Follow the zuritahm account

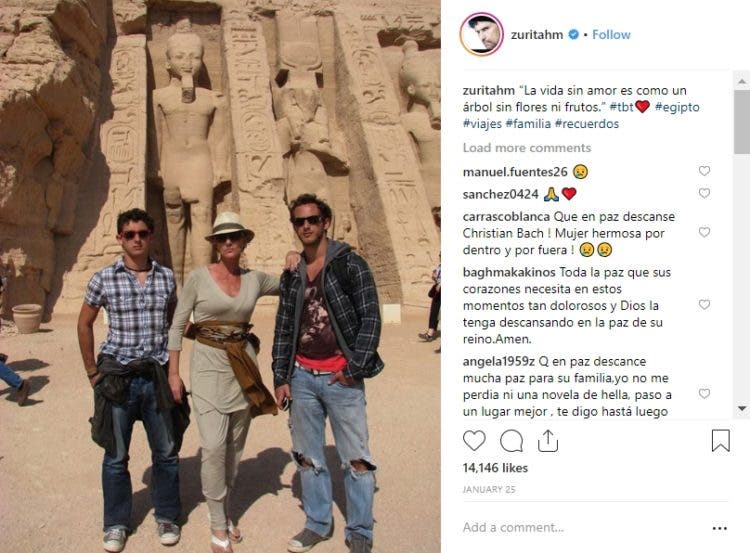click(611, 34)
